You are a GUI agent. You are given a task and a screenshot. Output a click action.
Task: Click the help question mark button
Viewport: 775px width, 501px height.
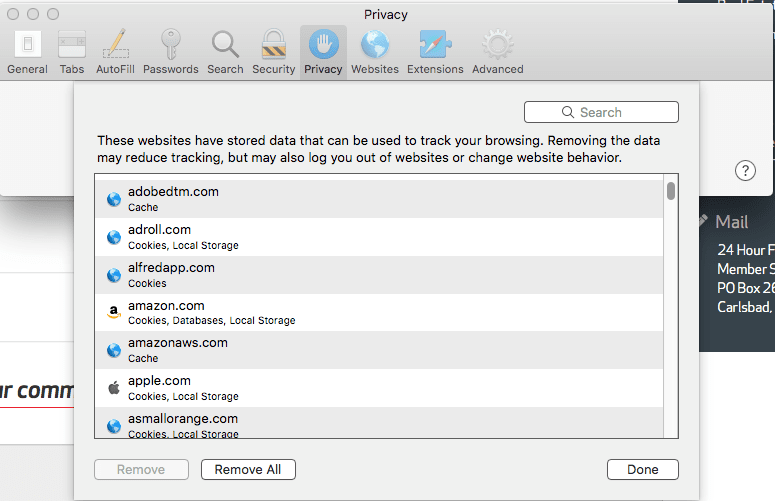(x=745, y=171)
